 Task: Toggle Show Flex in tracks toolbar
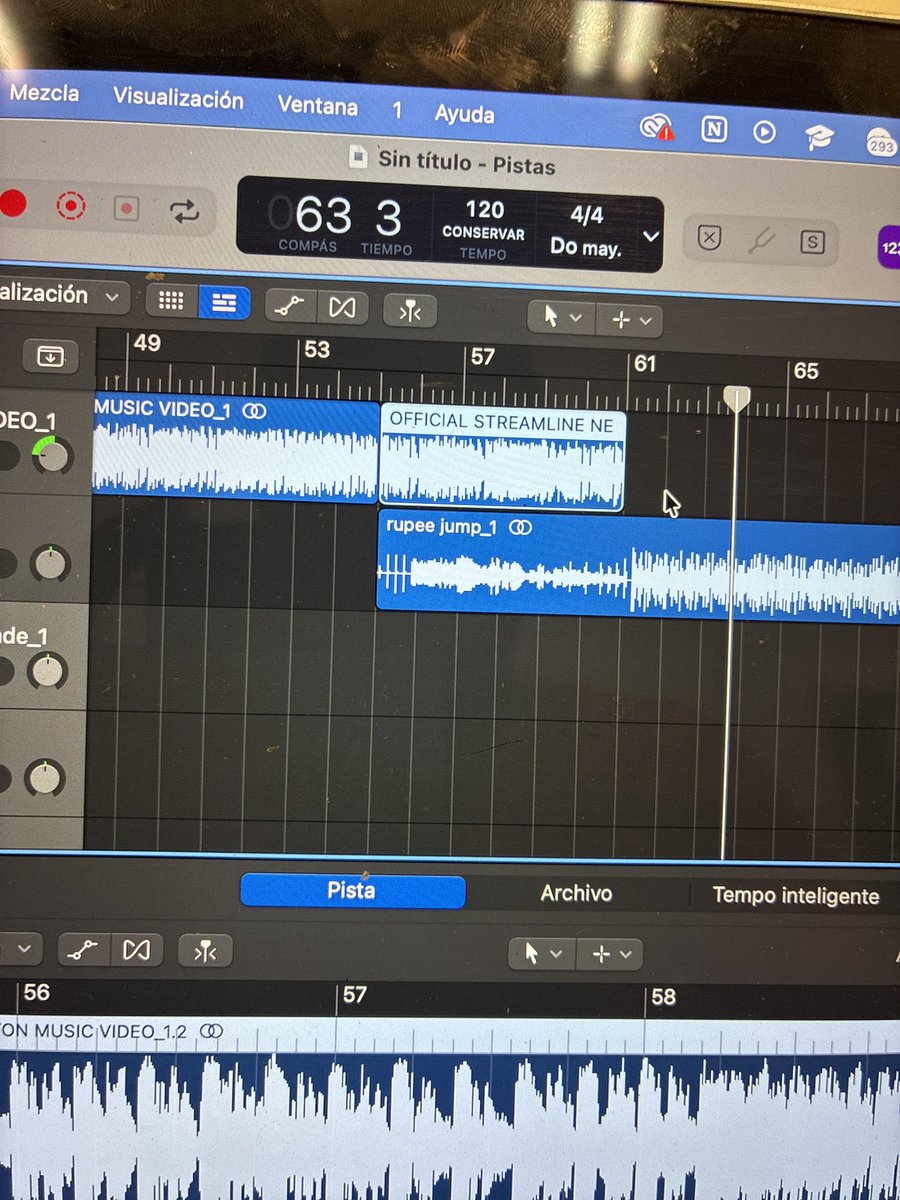[342, 308]
